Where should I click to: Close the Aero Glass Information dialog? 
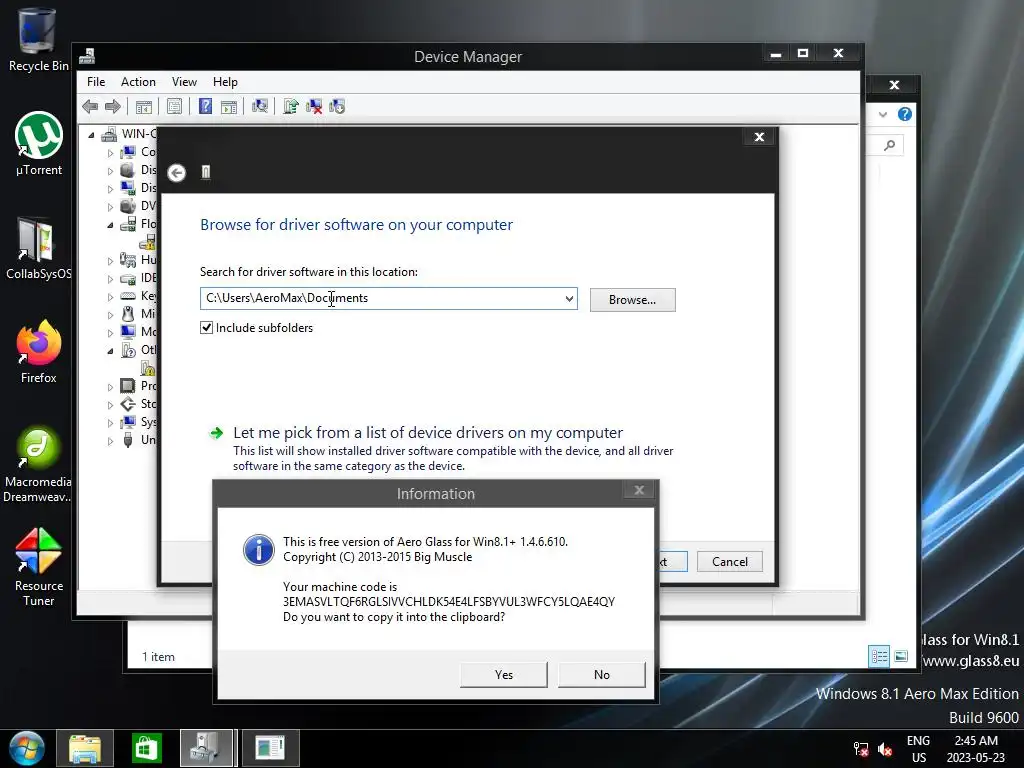[x=639, y=490]
